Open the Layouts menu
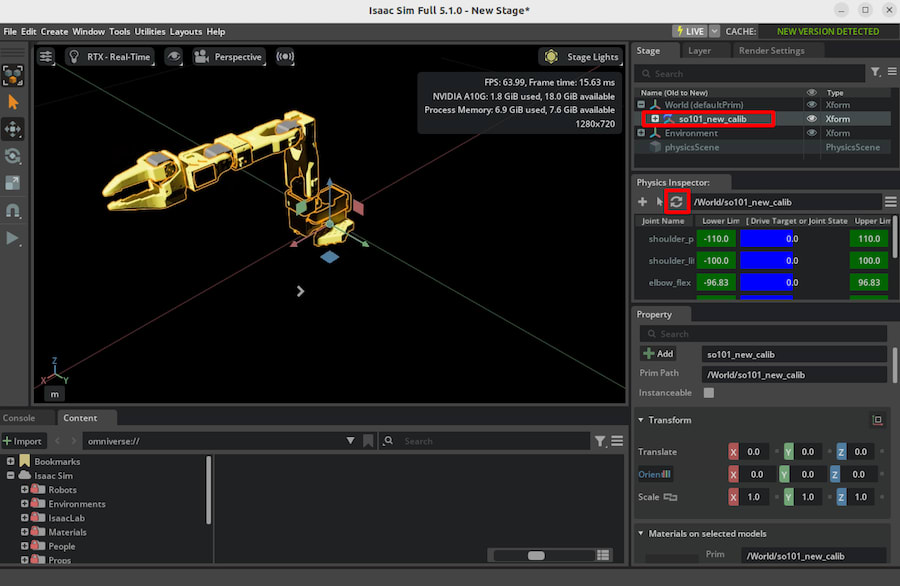 tap(185, 32)
